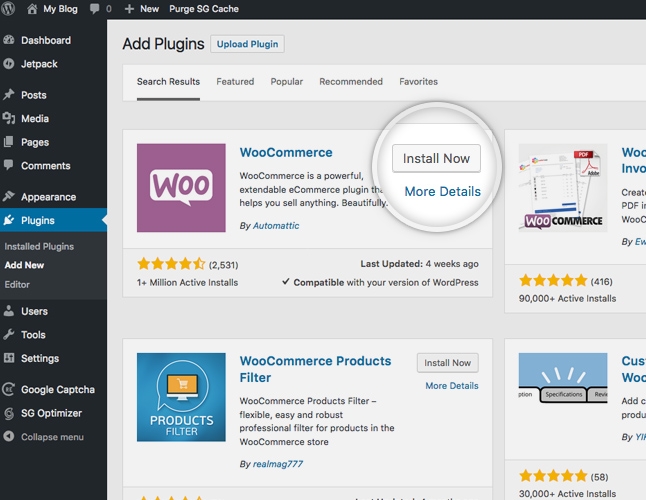Switch to the Favorites tab

(x=419, y=82)
